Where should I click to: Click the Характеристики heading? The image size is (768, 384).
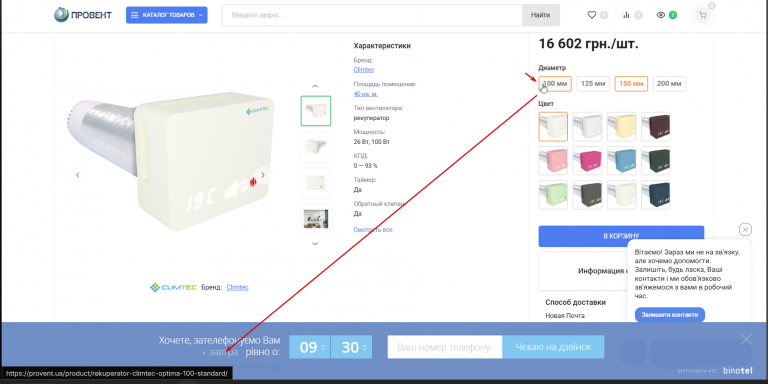[382, 46]
